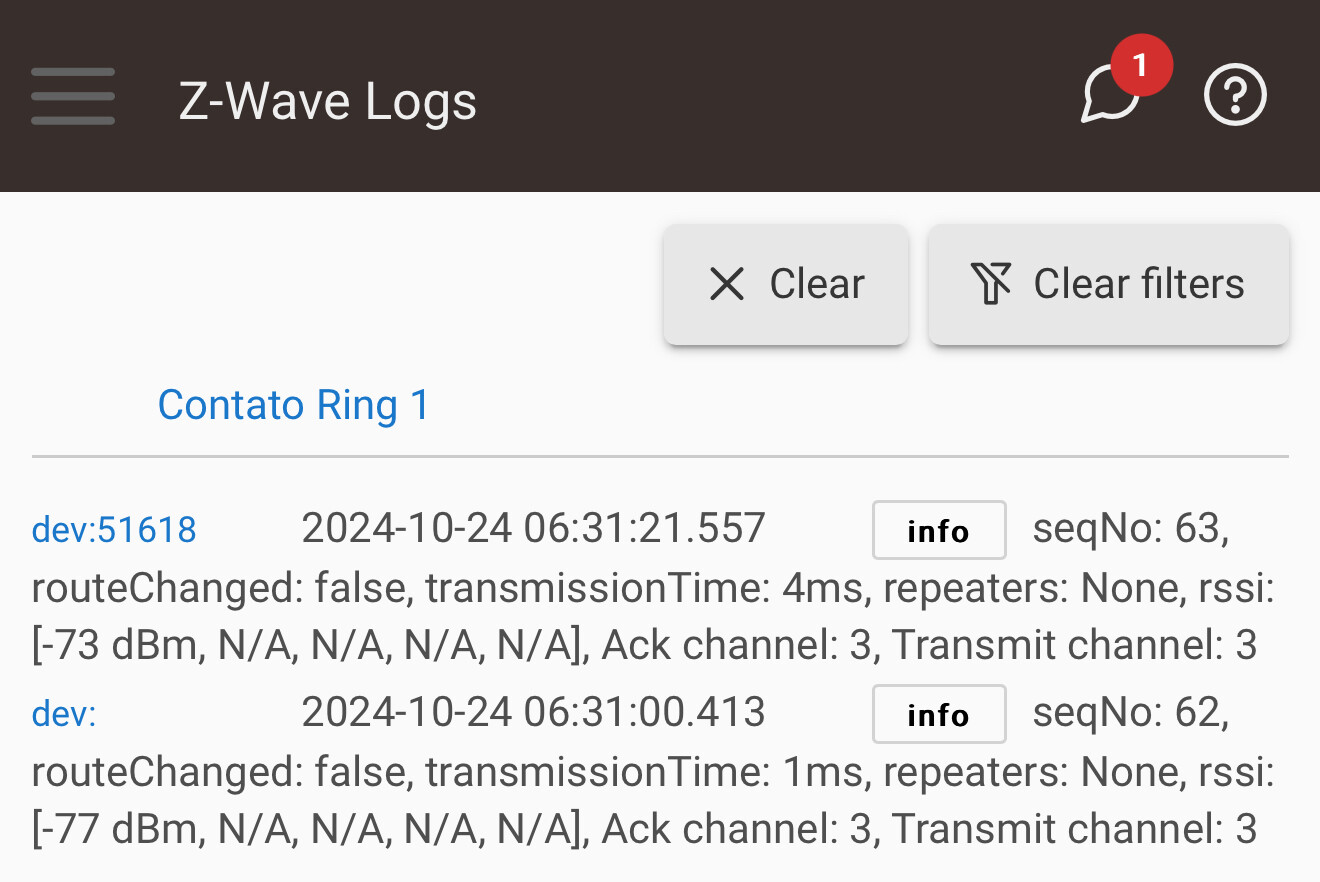Click the -73 dBm rssi log line

click(x=644, y=645)
